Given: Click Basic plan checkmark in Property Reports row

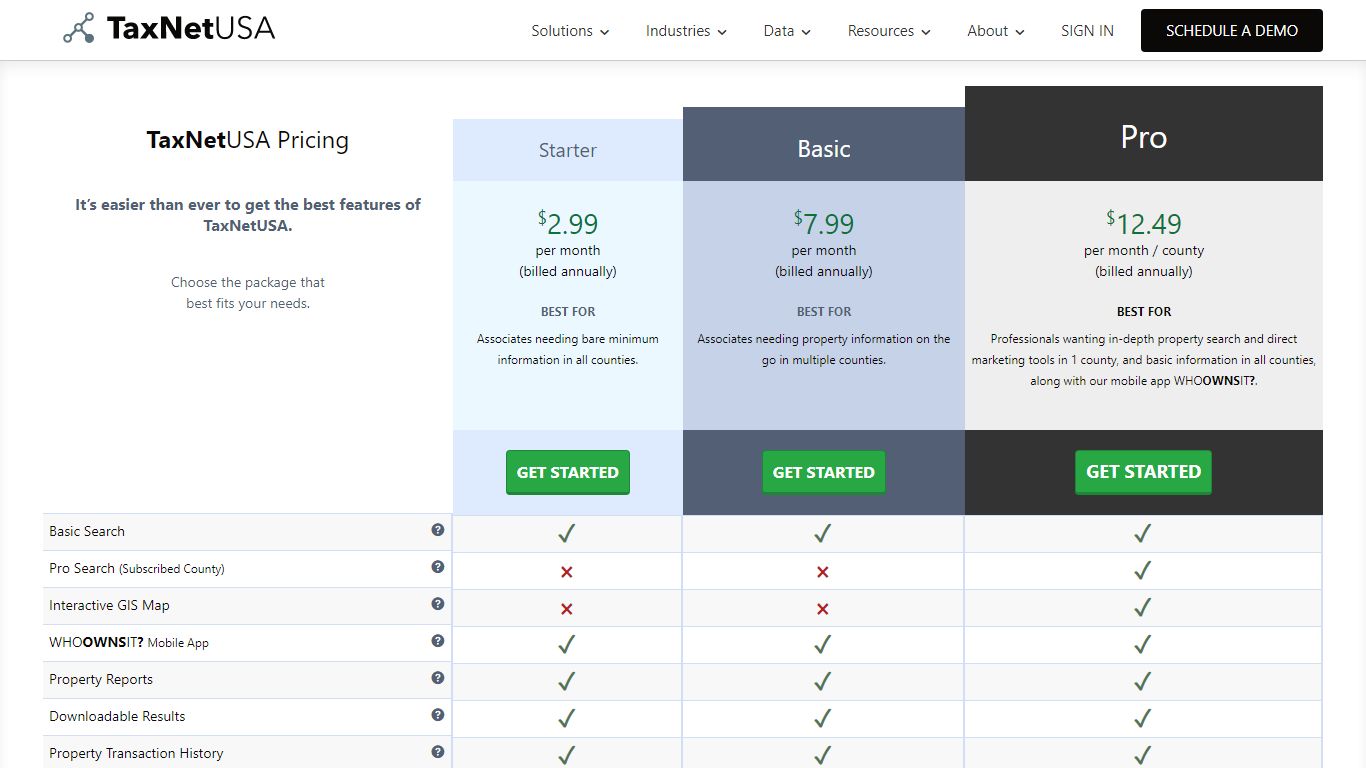Looking at the screenshot, I should click(x=823, y=682).
